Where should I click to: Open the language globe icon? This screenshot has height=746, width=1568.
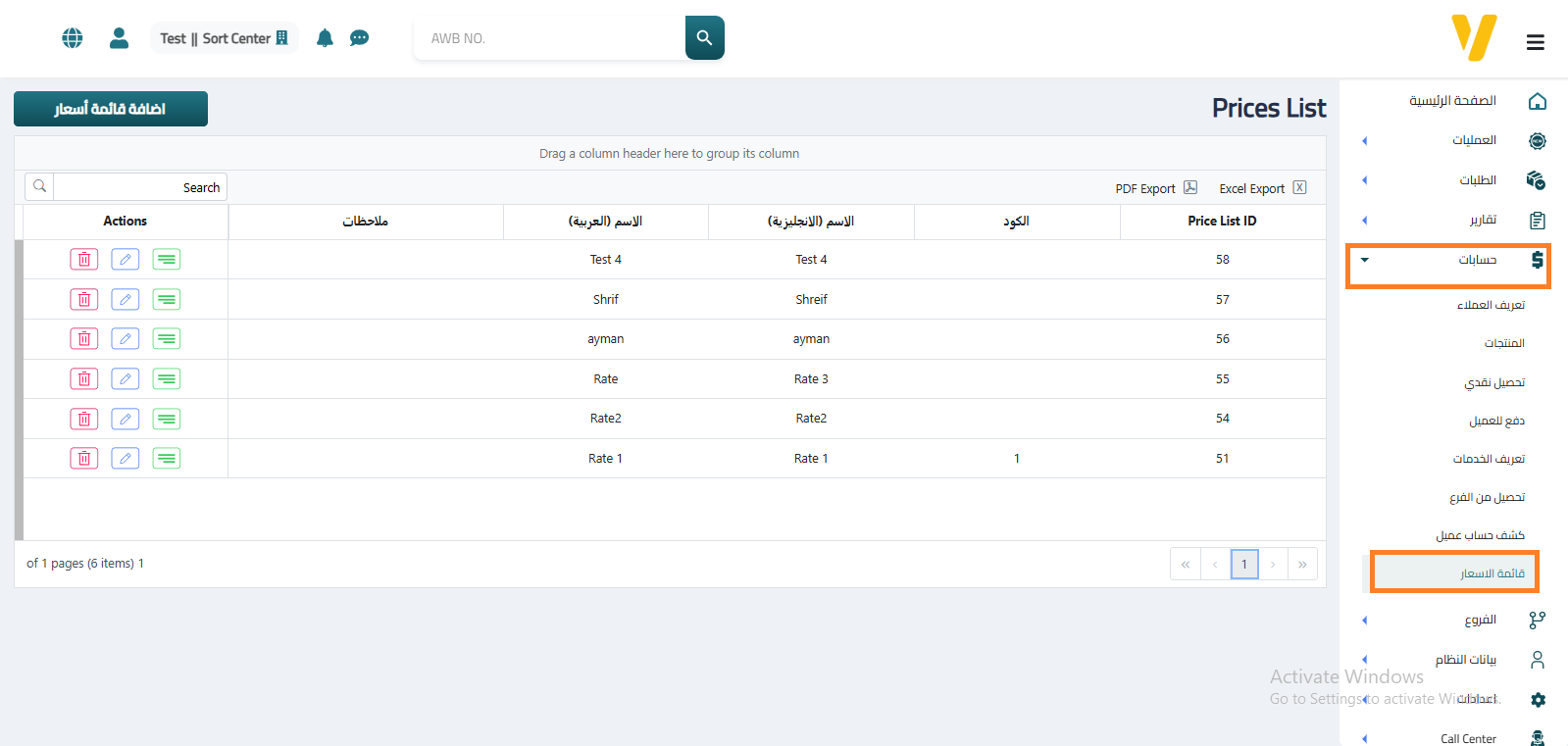pos(73,38)
